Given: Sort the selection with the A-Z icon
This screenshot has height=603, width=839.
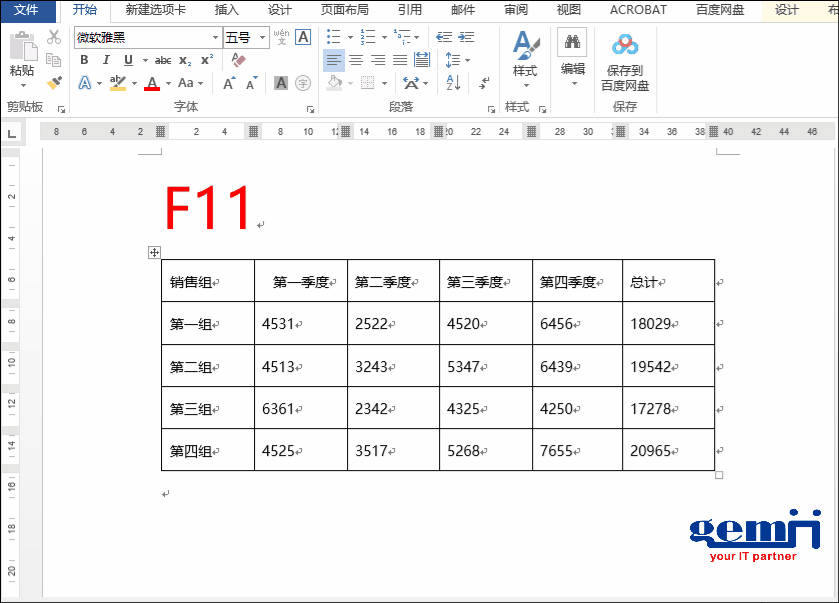Looking at the screenshot, I should [452, 82].
